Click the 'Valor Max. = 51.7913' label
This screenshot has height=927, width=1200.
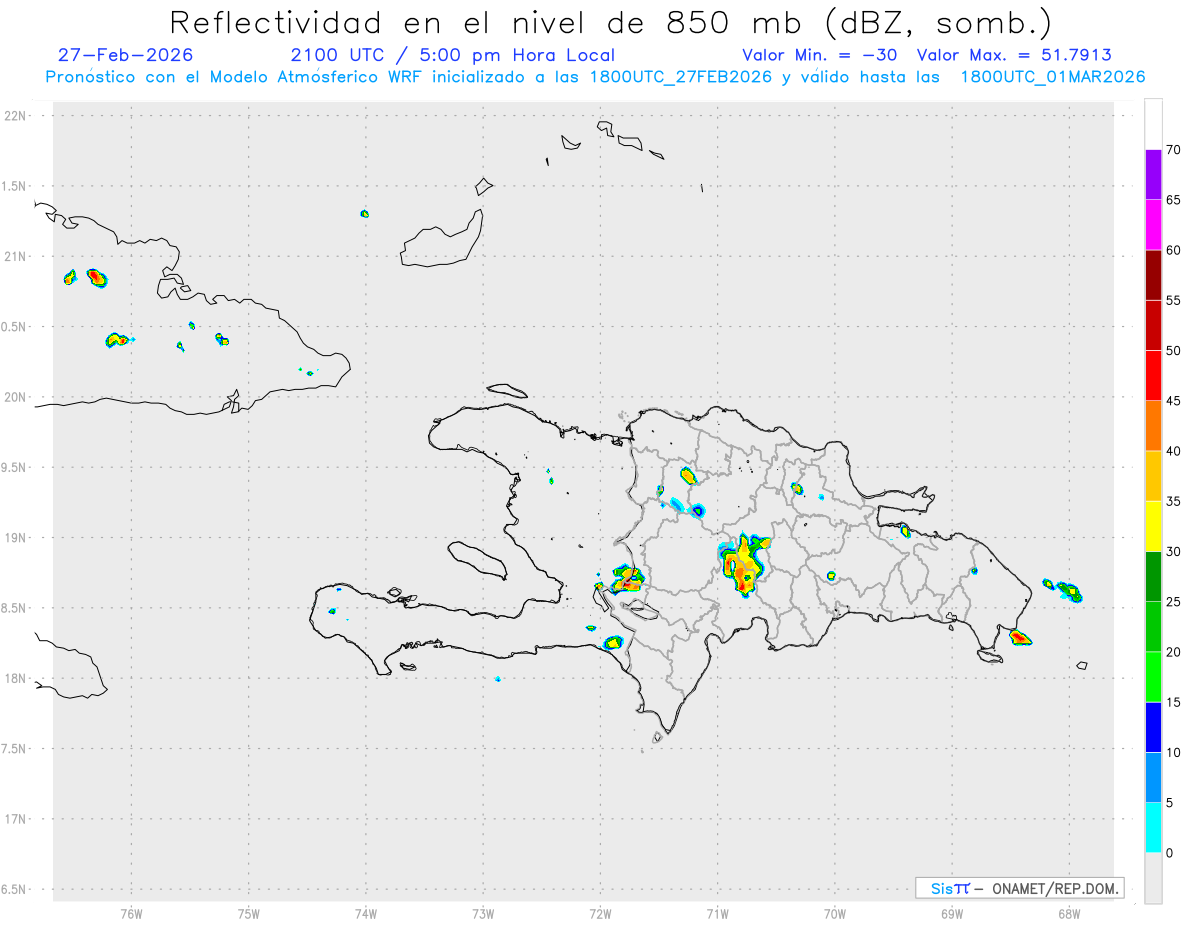pyautogui.click(x=1014, y=55)
